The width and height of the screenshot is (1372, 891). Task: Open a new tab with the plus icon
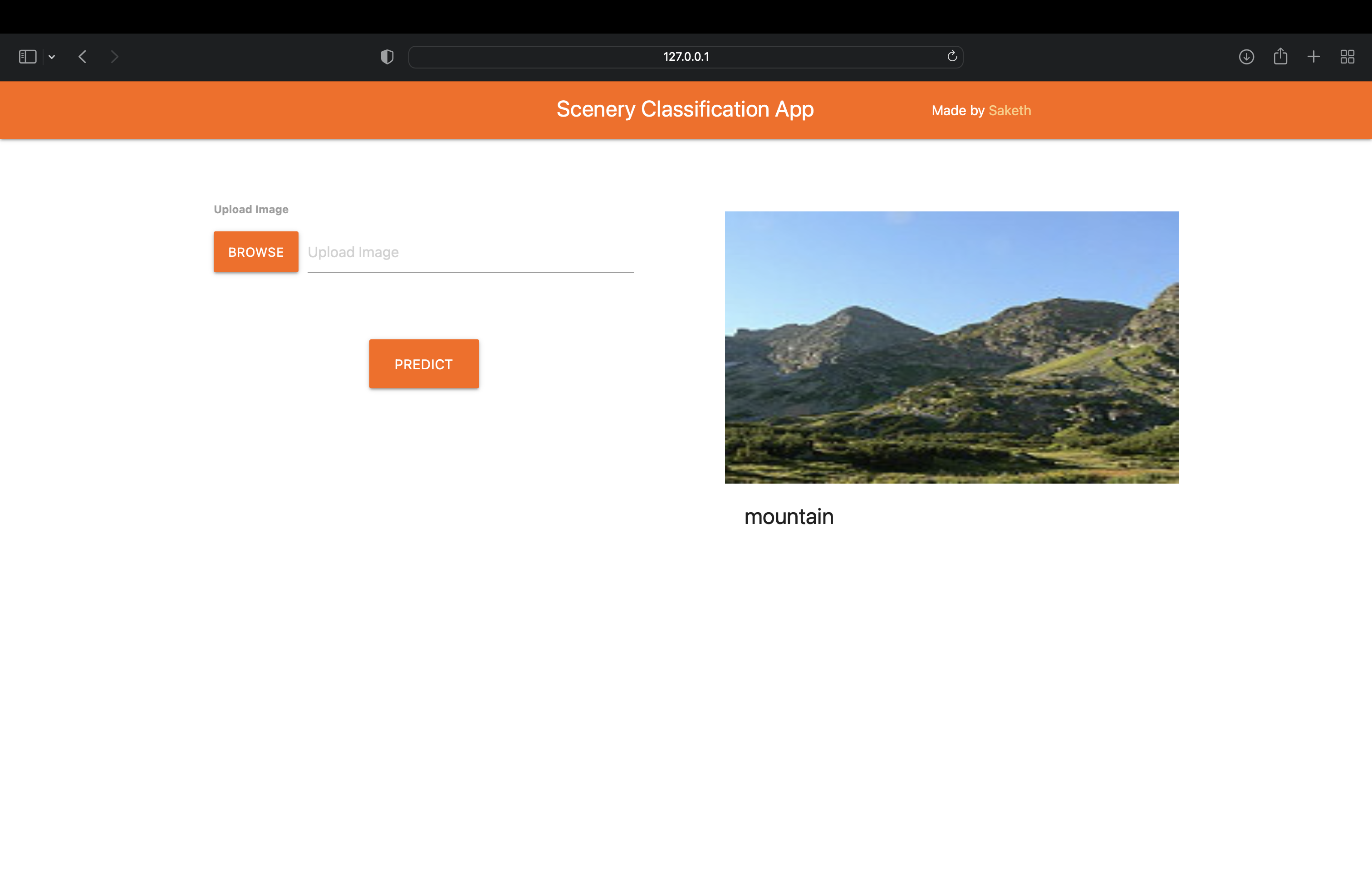click(x=1314, y=56)
